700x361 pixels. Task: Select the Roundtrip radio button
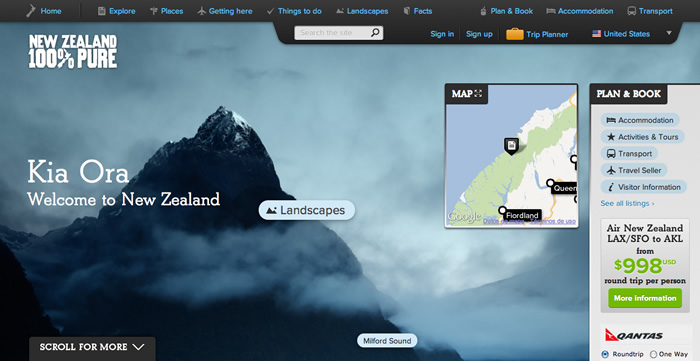(605, 354)
